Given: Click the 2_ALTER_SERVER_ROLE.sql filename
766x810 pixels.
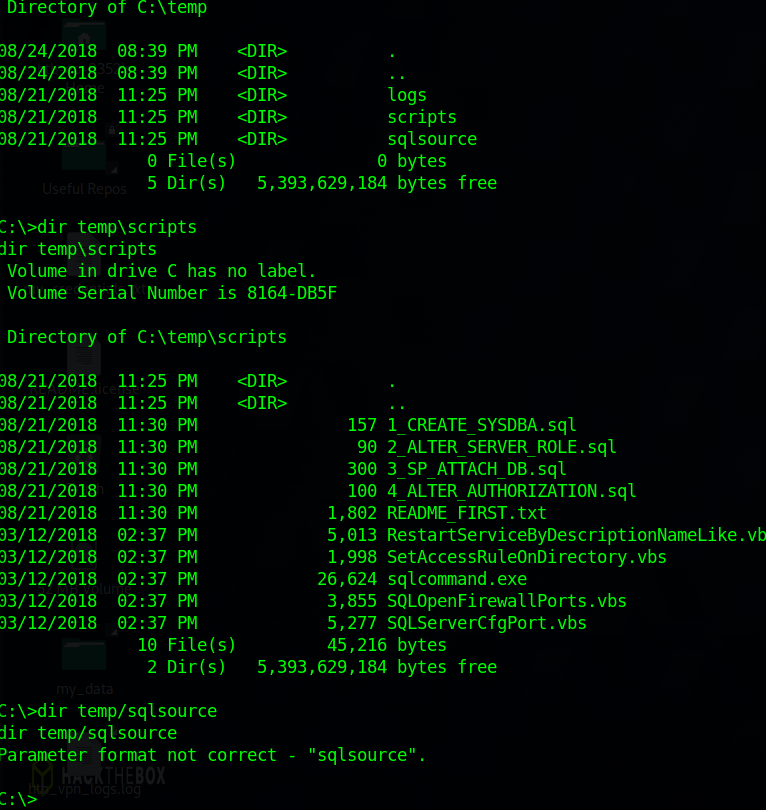Looking at the screenshot, I should point(502,447).
